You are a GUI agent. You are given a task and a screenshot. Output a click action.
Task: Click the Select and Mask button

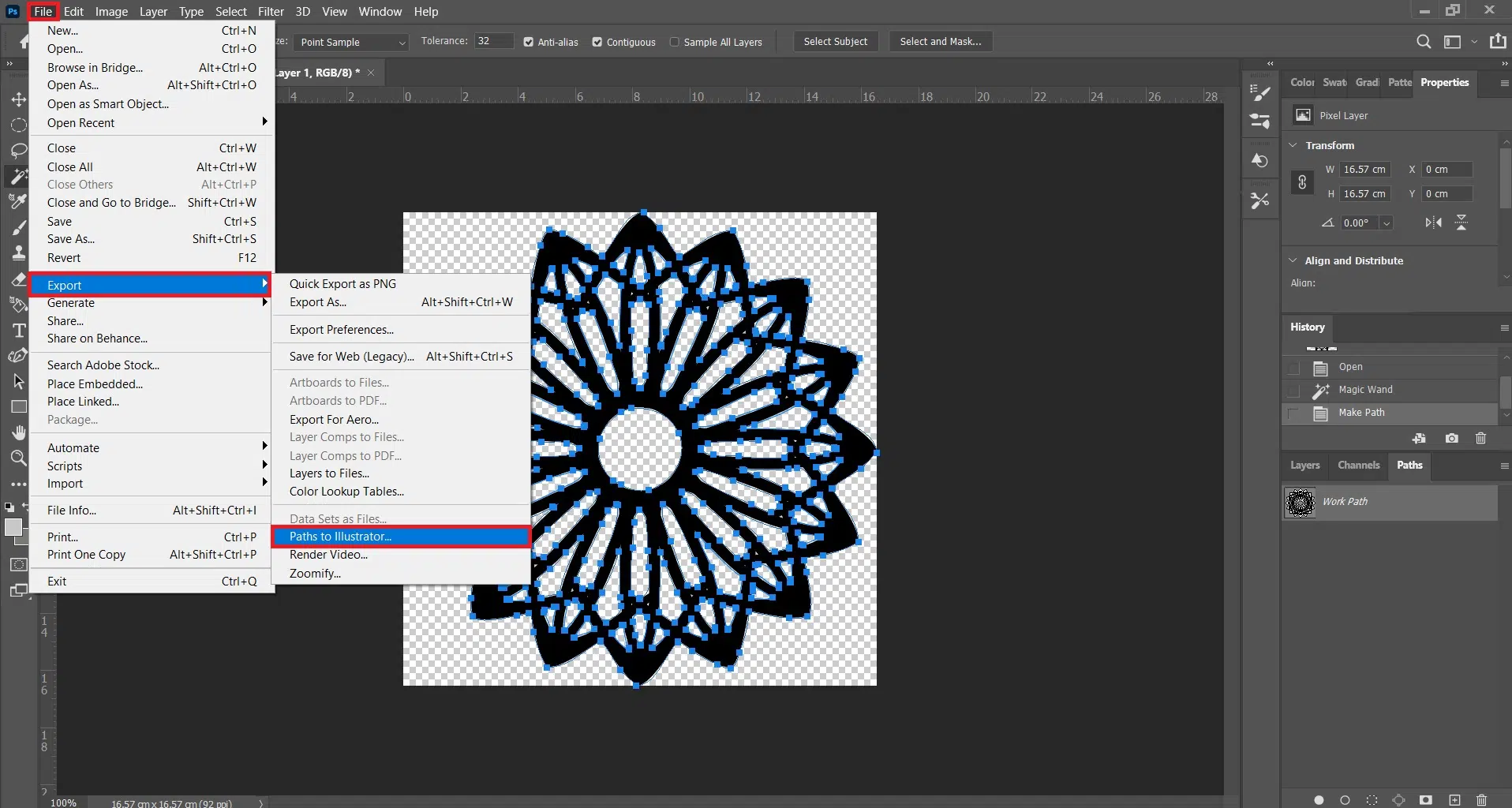pos(940,42)
